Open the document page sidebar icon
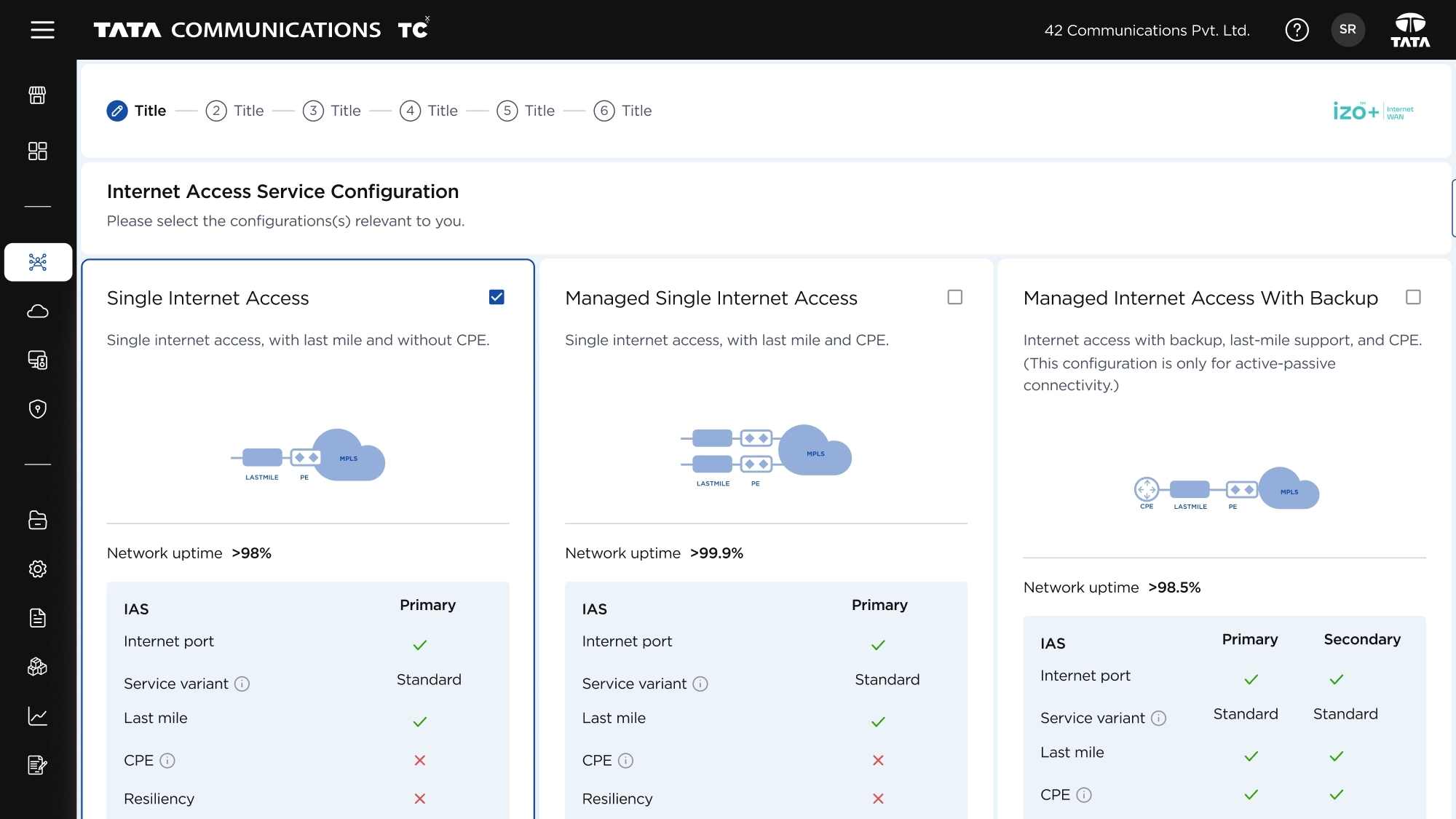 [x=38, y=618]
